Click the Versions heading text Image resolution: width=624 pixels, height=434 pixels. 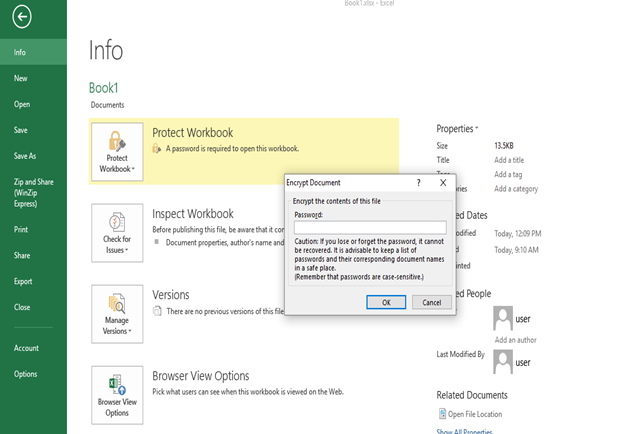click(x=171, y=295)
